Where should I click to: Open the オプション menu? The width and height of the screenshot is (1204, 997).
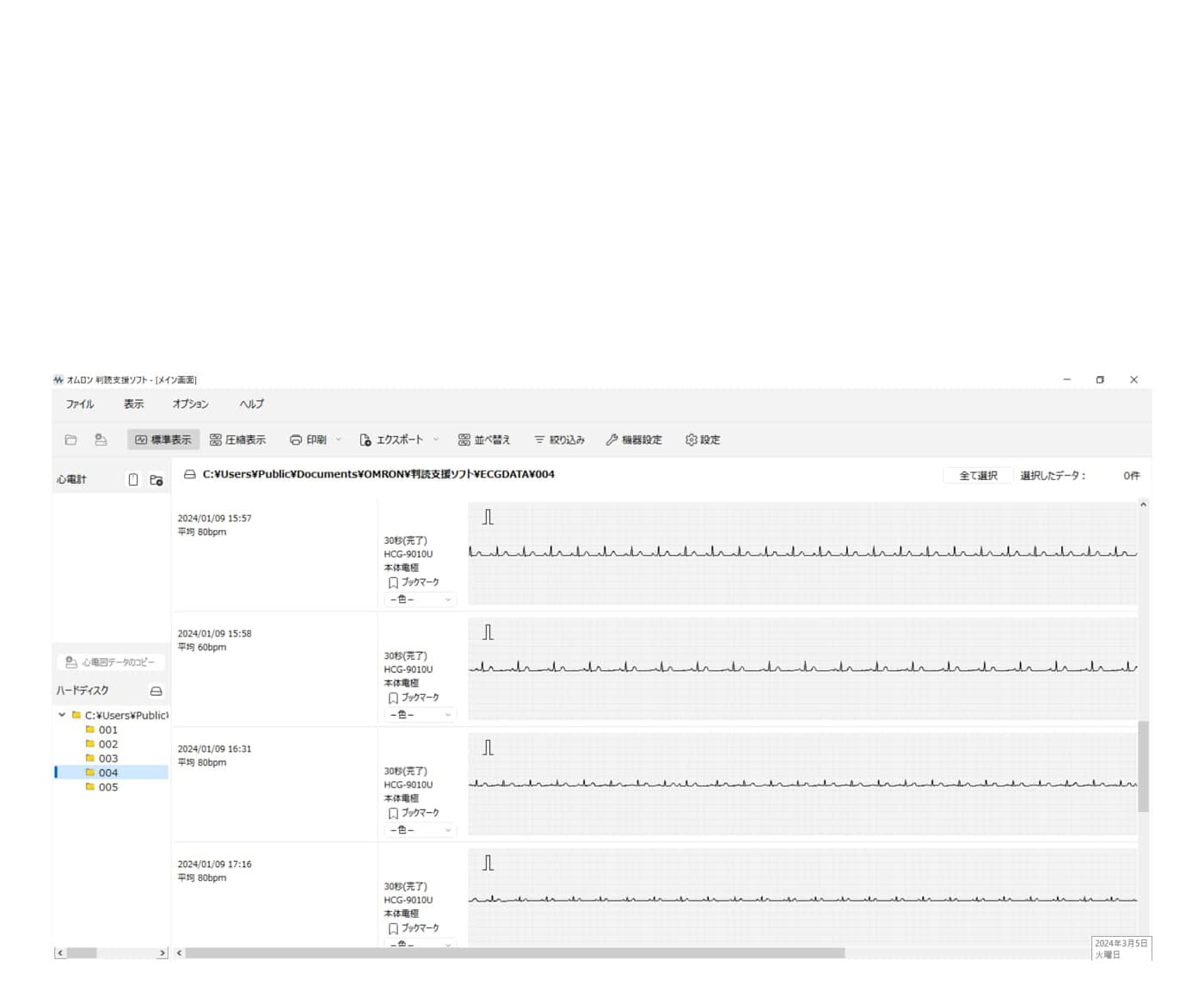click(190, 403)
